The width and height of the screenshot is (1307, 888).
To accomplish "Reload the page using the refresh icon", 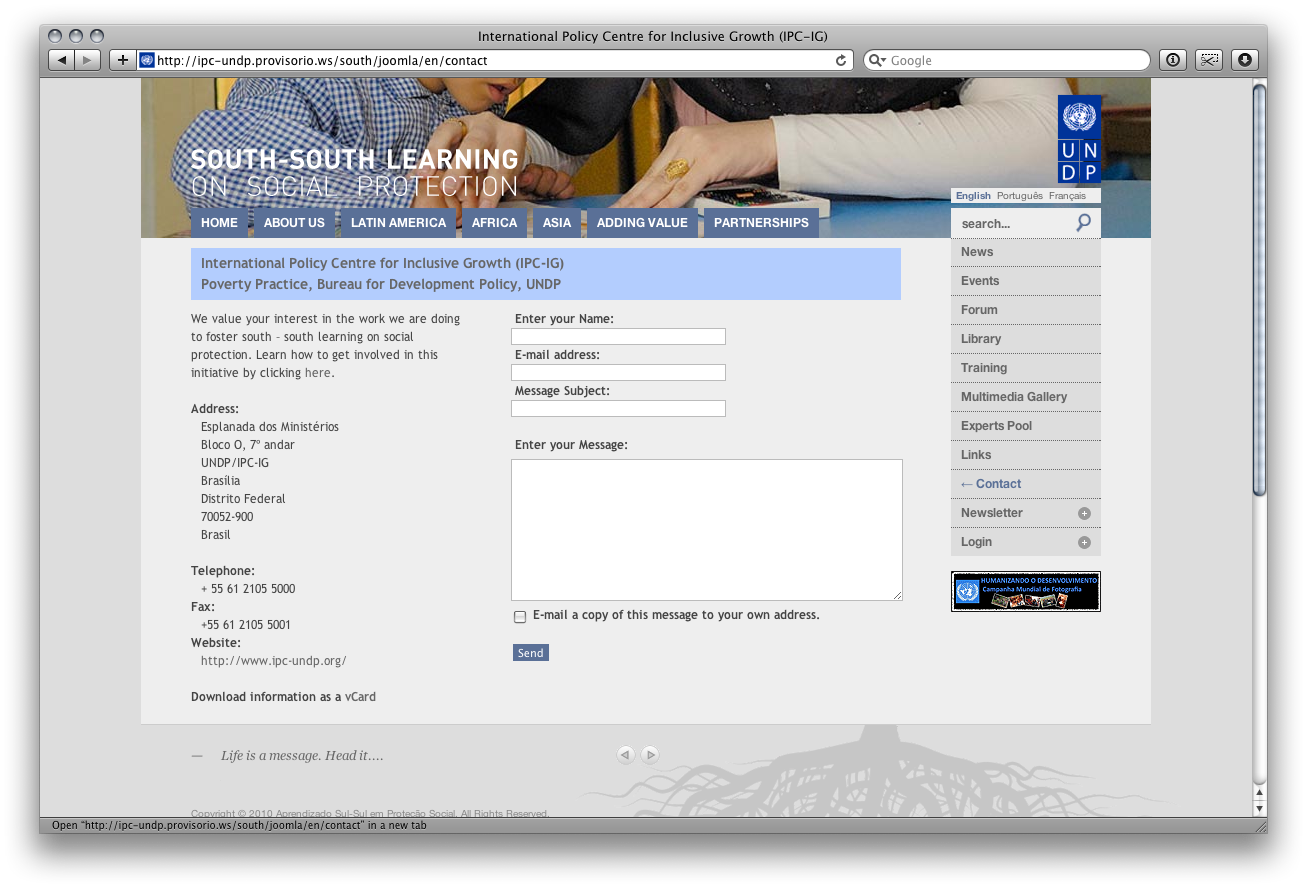I will (x=841, y=60).
